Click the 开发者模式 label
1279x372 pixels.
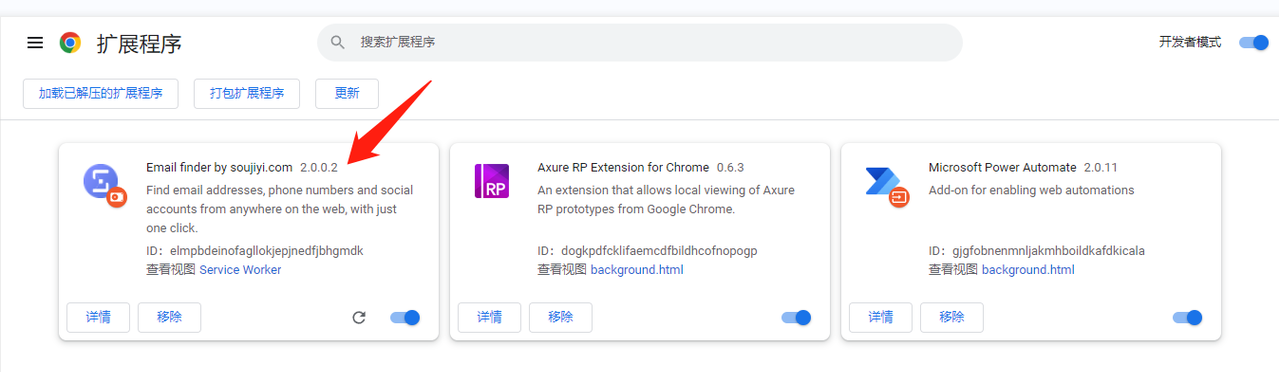point(1190,42)
